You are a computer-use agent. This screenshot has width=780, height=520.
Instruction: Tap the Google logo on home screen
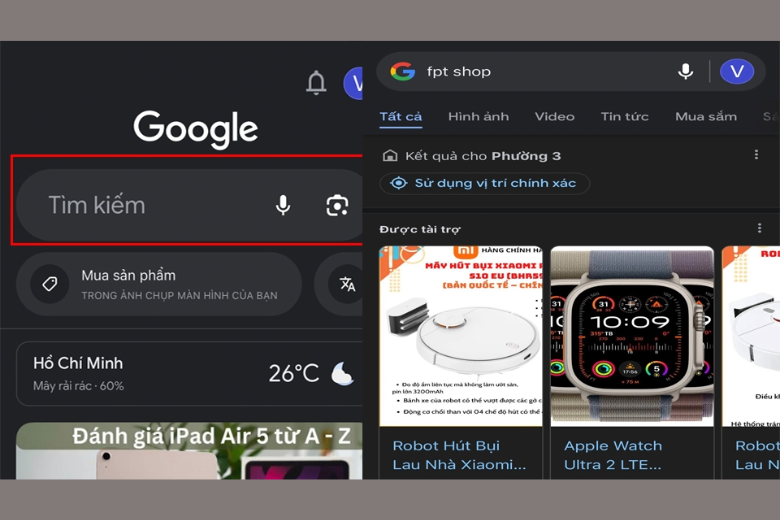point(195,129)
